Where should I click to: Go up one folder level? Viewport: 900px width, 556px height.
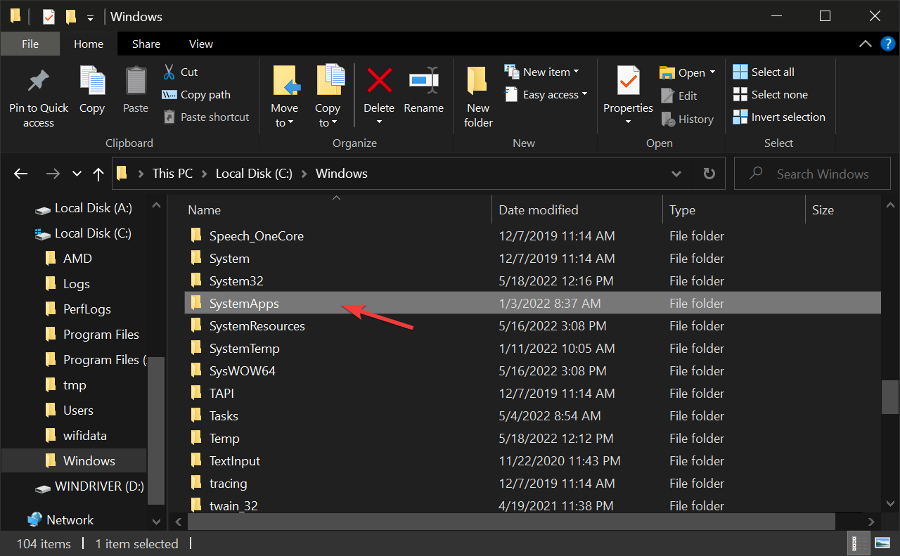98,174
